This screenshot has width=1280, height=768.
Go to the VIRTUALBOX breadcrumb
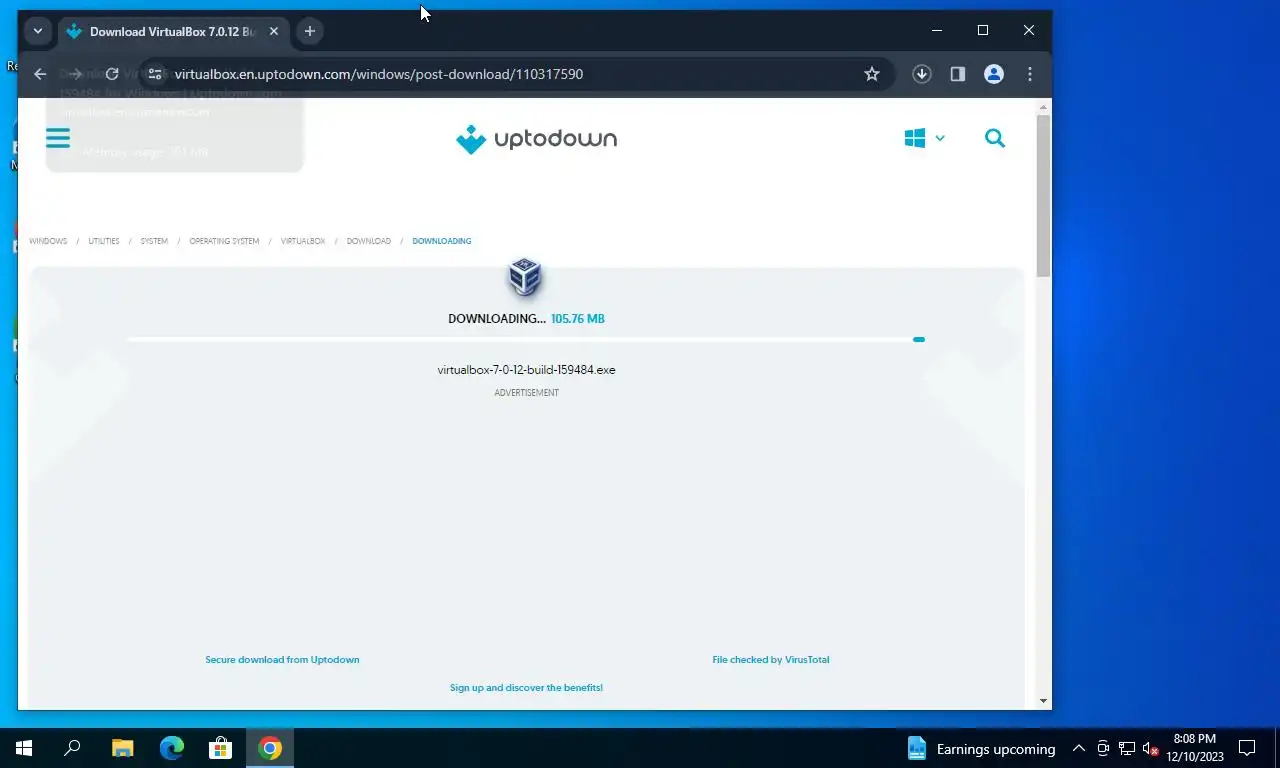click(x=303, y=241)
